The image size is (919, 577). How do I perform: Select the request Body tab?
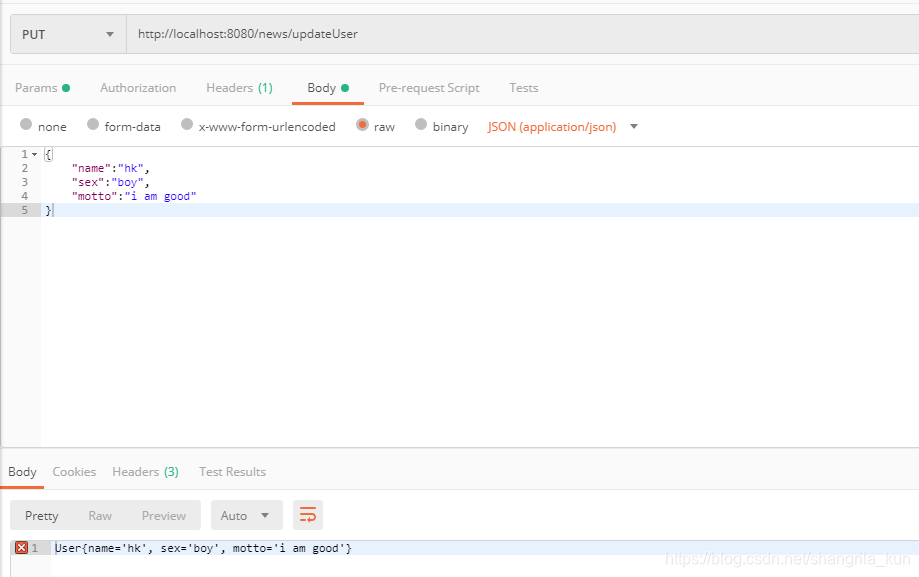(x=328, y=88)
